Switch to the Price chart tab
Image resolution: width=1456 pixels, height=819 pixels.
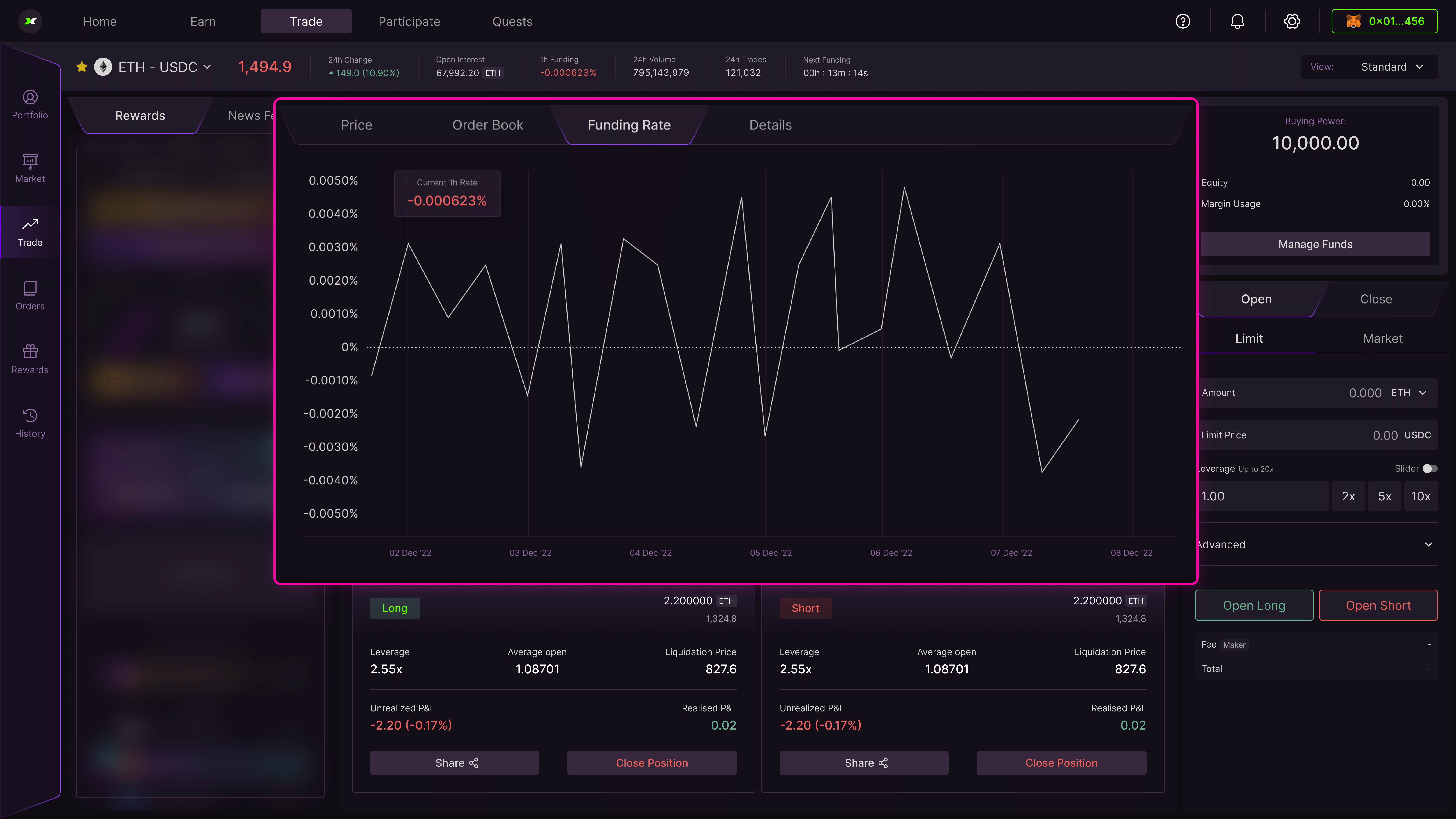(357, 125)
